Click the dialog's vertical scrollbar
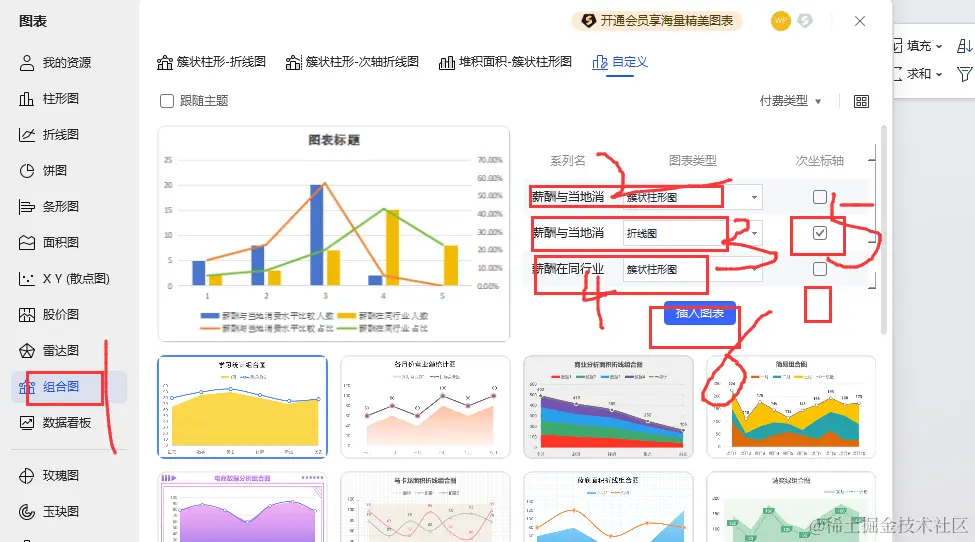The height and width of the screenshot is (542, 975). coord(884,230)
